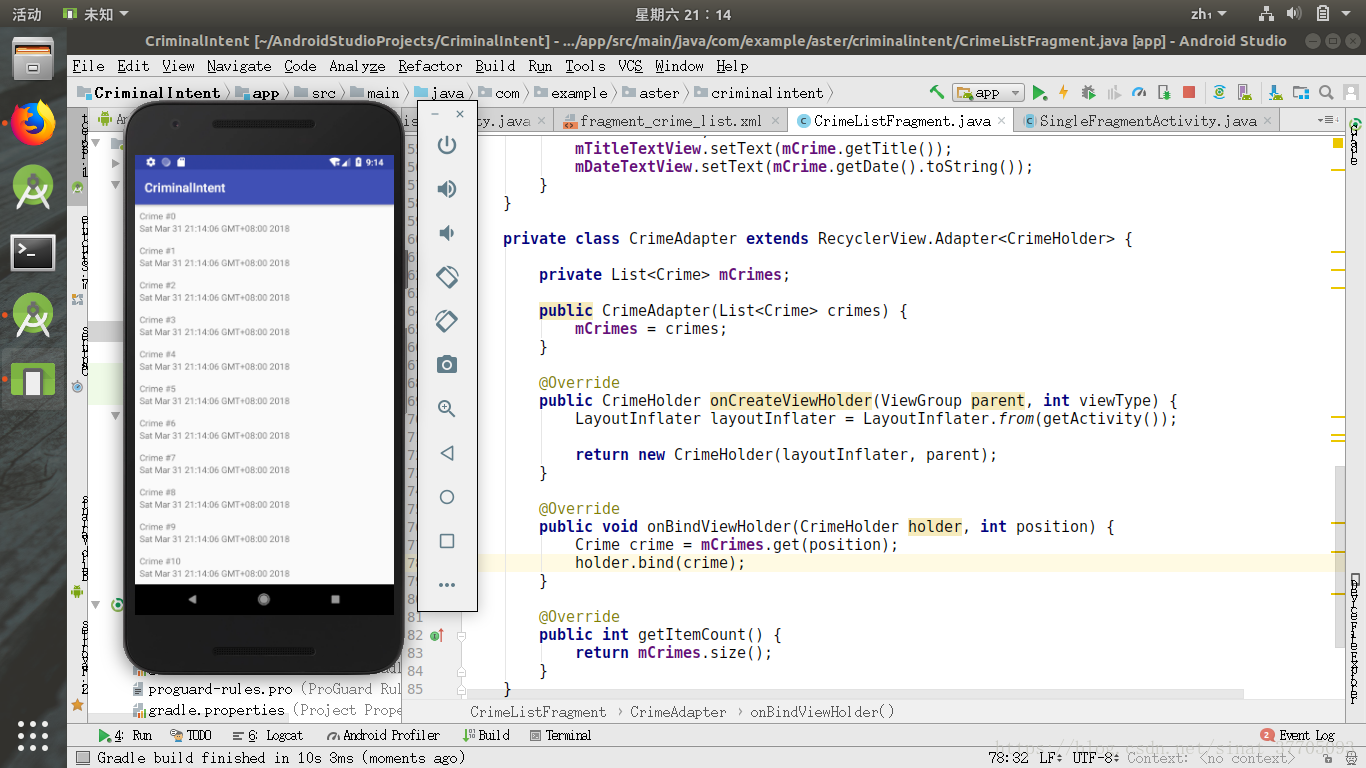Switch to fragment_crime_list.xml tab
The width and height of the screenshot is (1366, 768).
(x=670, y=121)
